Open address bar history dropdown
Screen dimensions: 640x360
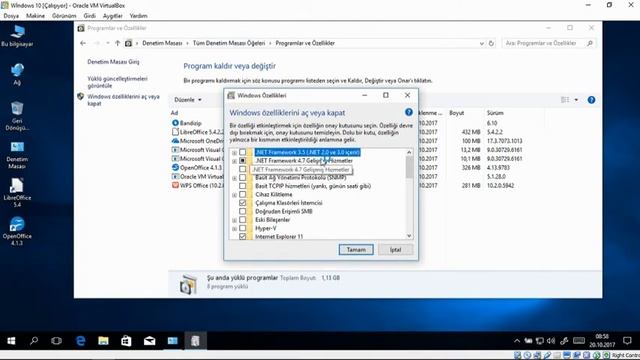point(482,43)
